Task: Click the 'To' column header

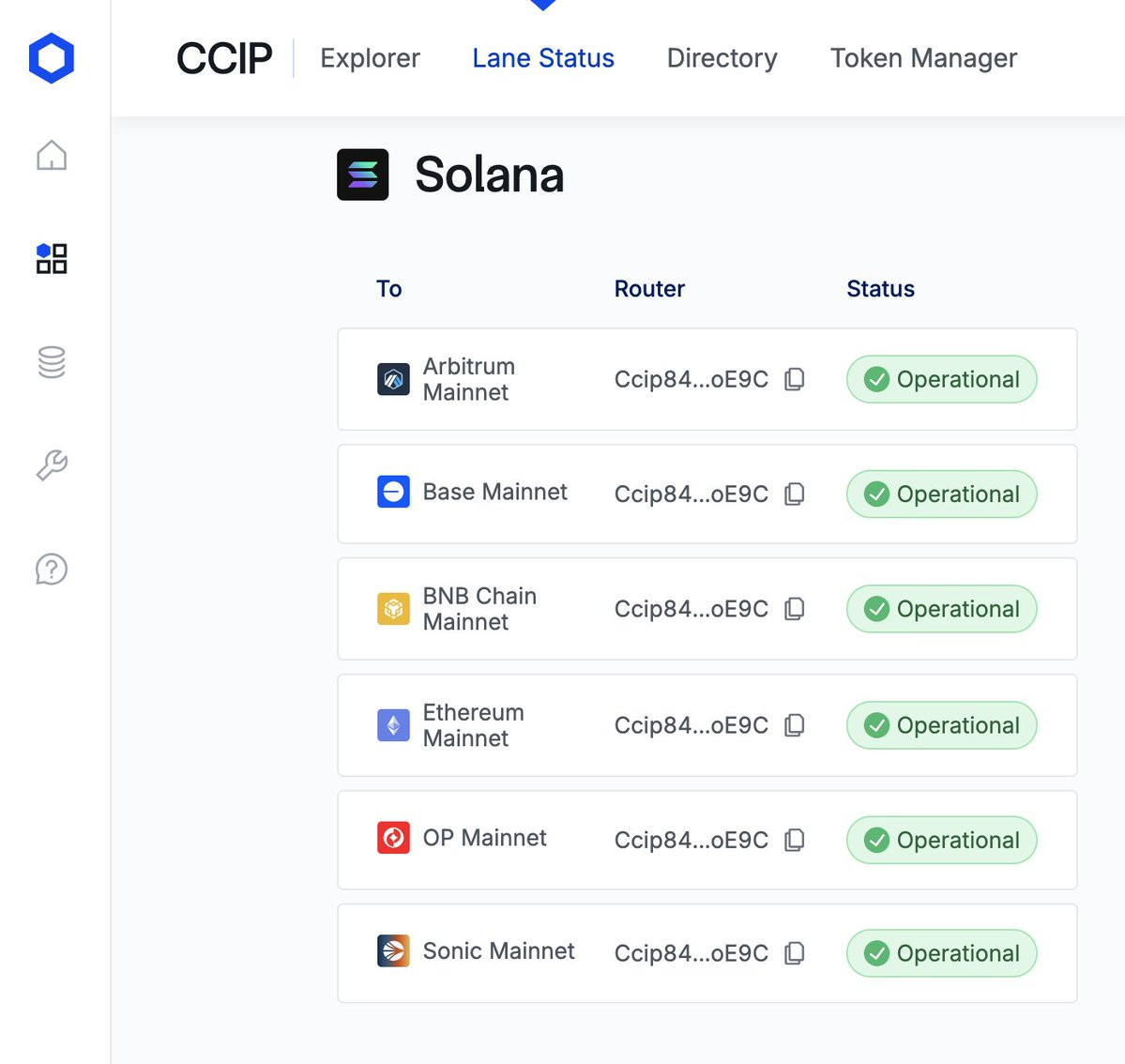Action: [x=388, y=288]
